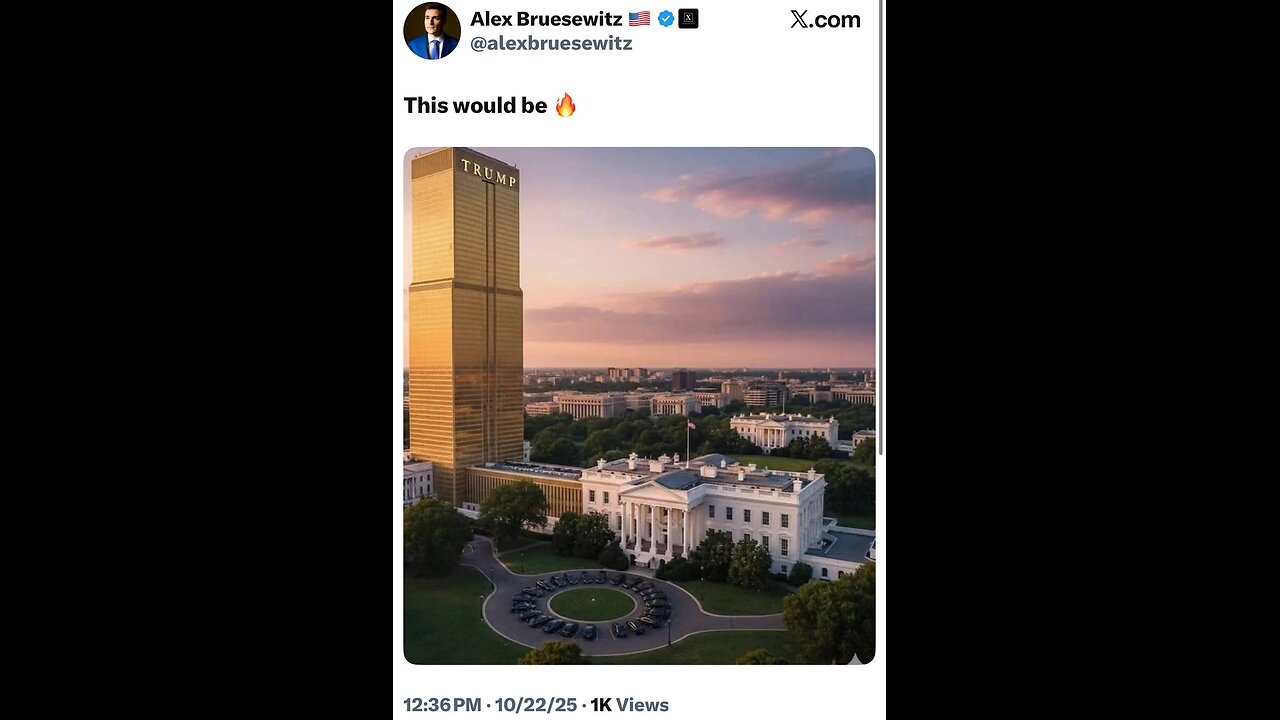Click the small white watermark in image corner
This screenshot has width=1280, height=720.
(856, 658)
